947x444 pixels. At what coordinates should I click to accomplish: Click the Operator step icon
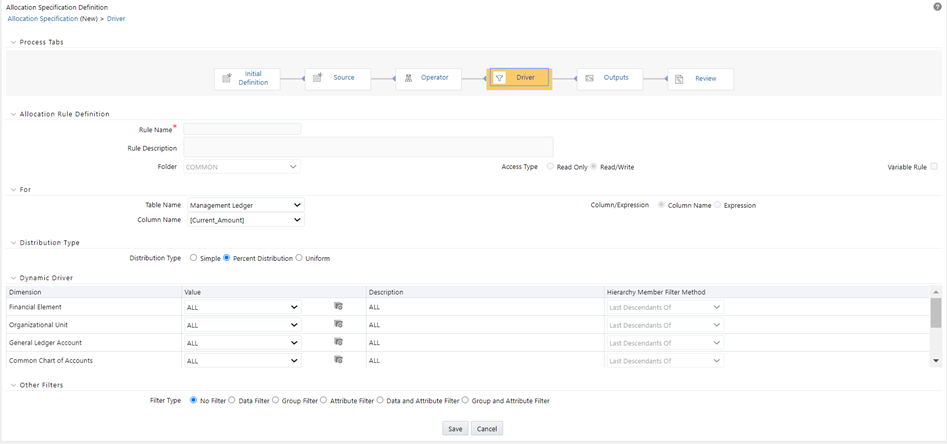(408, 79)
